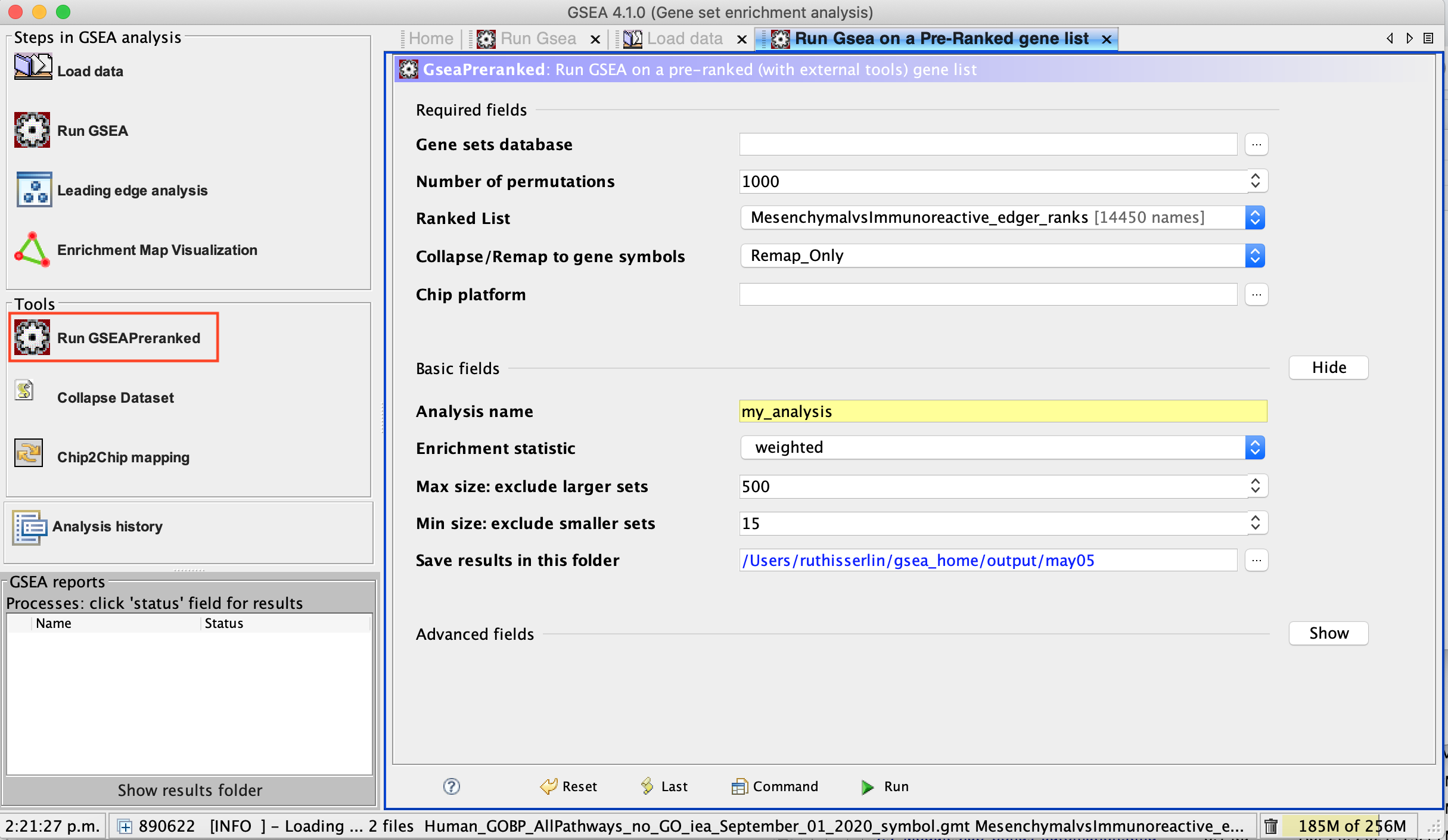Image resolution: width=1448 pixels, height=840 pixels.
Task: Click the status bar time 2:21:27 p.m.
Action: pos(52,826)
